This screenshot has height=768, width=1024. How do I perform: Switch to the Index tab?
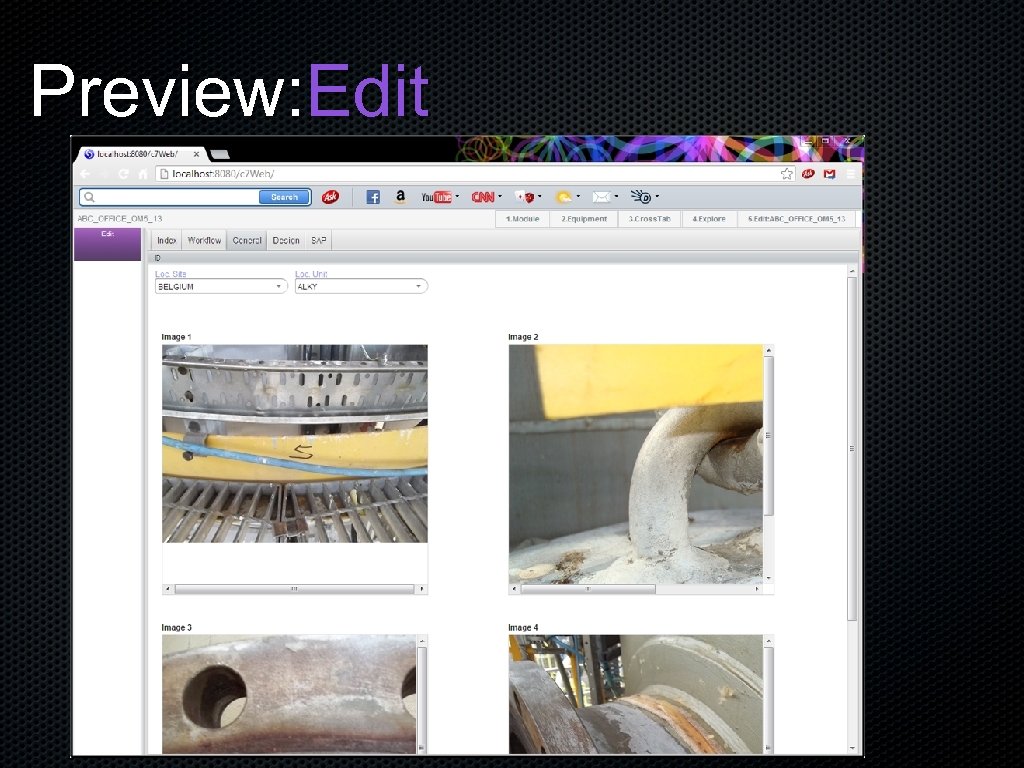tap(167, 240)
